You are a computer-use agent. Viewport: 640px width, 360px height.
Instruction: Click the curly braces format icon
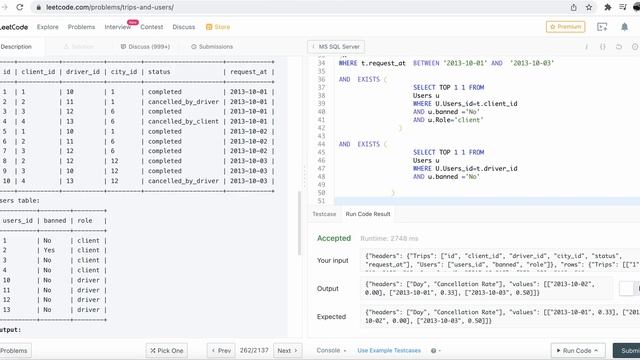coord(603,47)
